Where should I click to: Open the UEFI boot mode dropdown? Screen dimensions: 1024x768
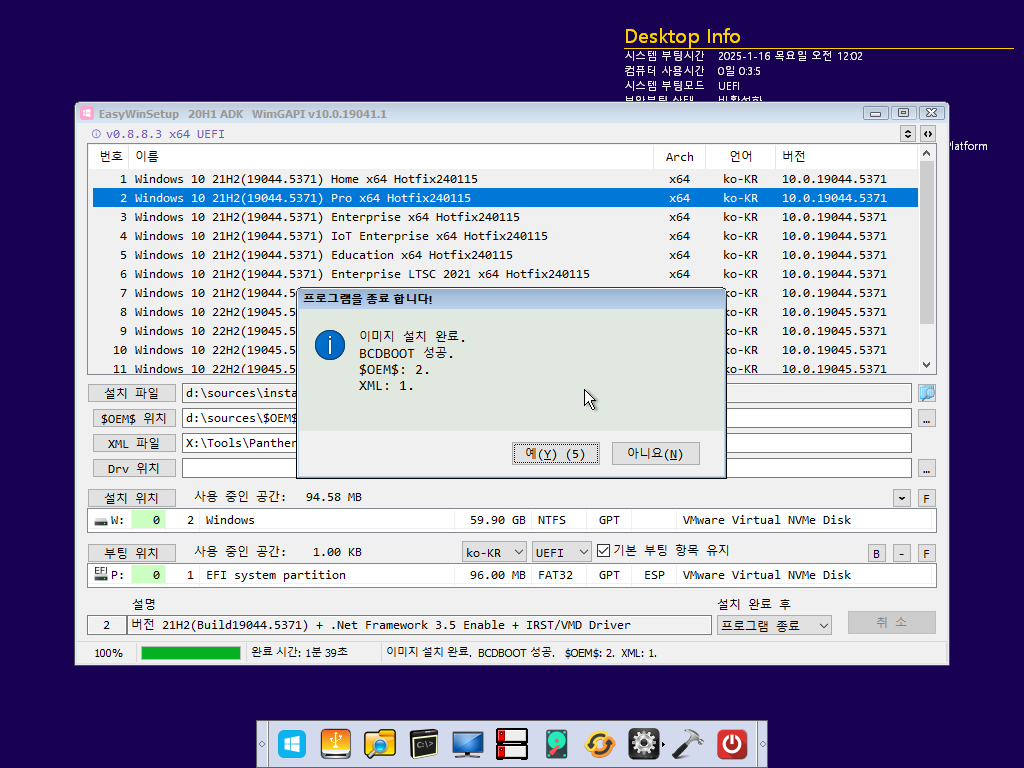[x=562, y=552]
